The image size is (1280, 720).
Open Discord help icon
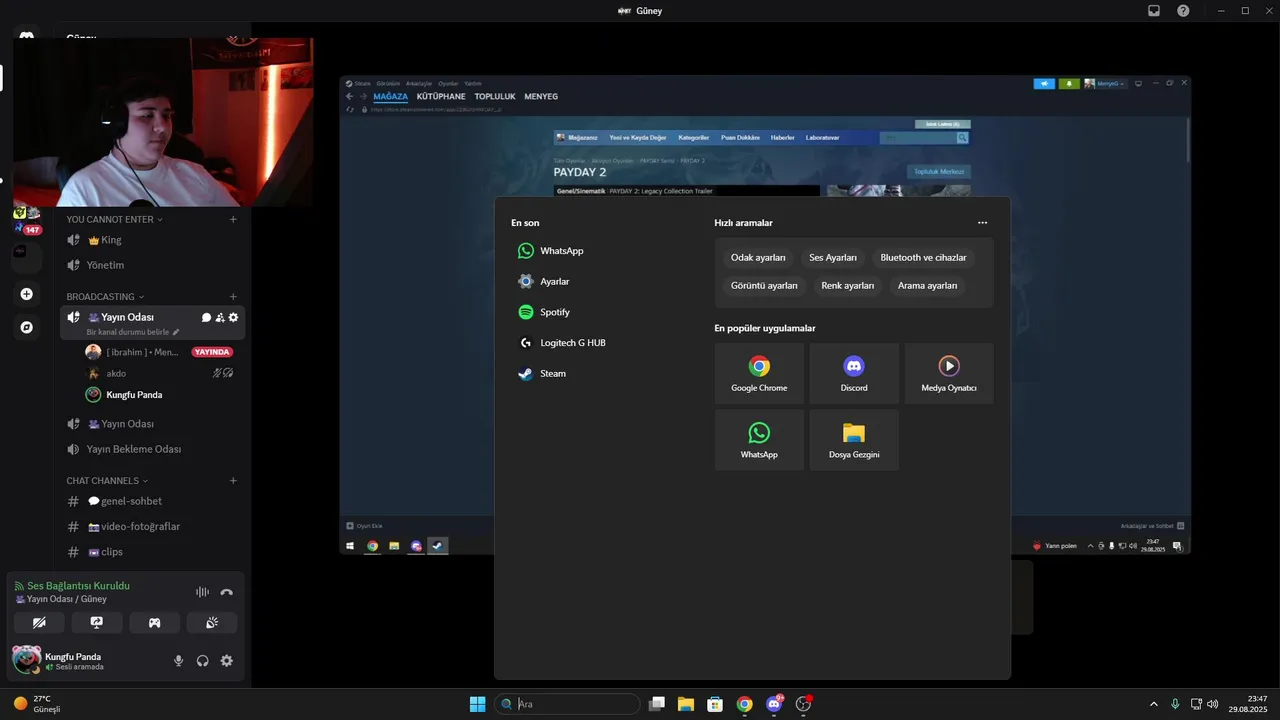tap(1184, 11)
